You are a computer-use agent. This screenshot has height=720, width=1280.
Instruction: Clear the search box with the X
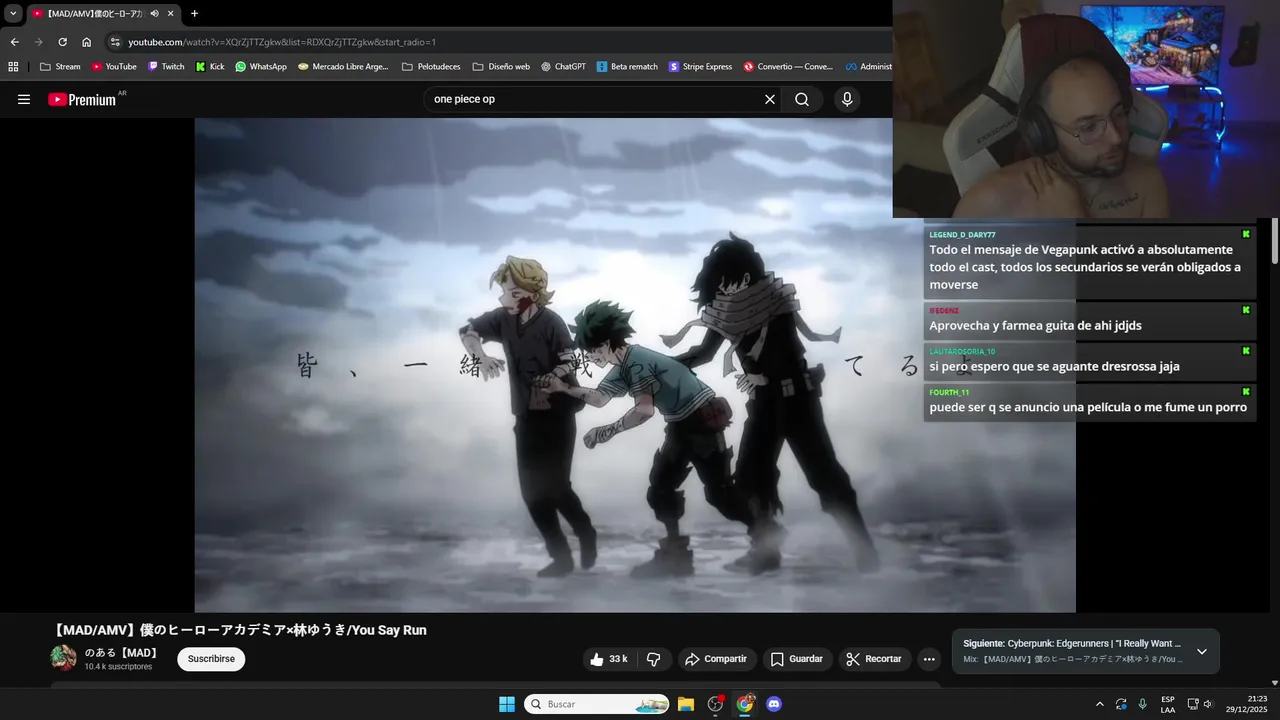770,99
